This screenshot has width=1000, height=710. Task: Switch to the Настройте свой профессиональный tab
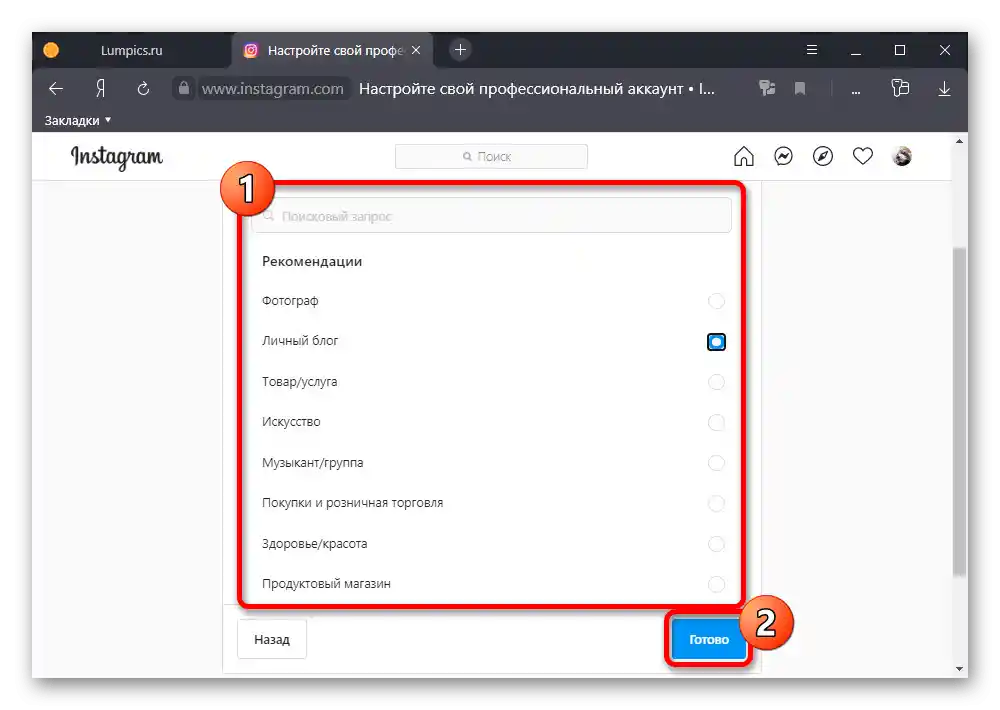coord(334,50)
